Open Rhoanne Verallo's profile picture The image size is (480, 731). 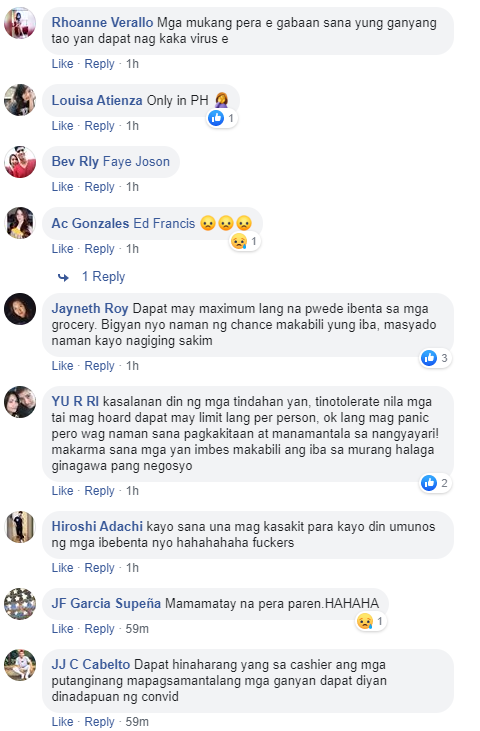[x=20, y=23]
